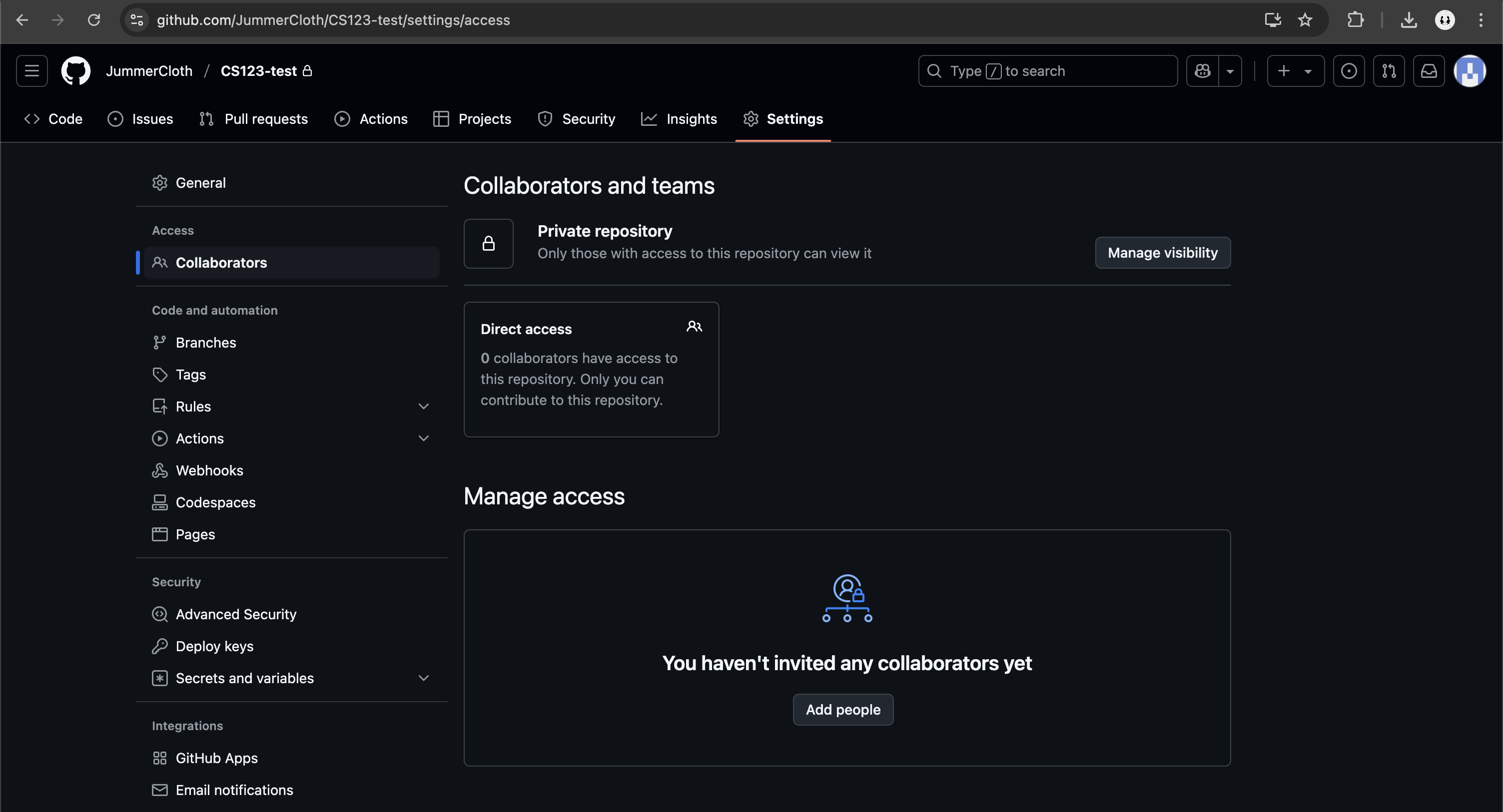Open Copilot chat icon

[x=1203, y=70]
